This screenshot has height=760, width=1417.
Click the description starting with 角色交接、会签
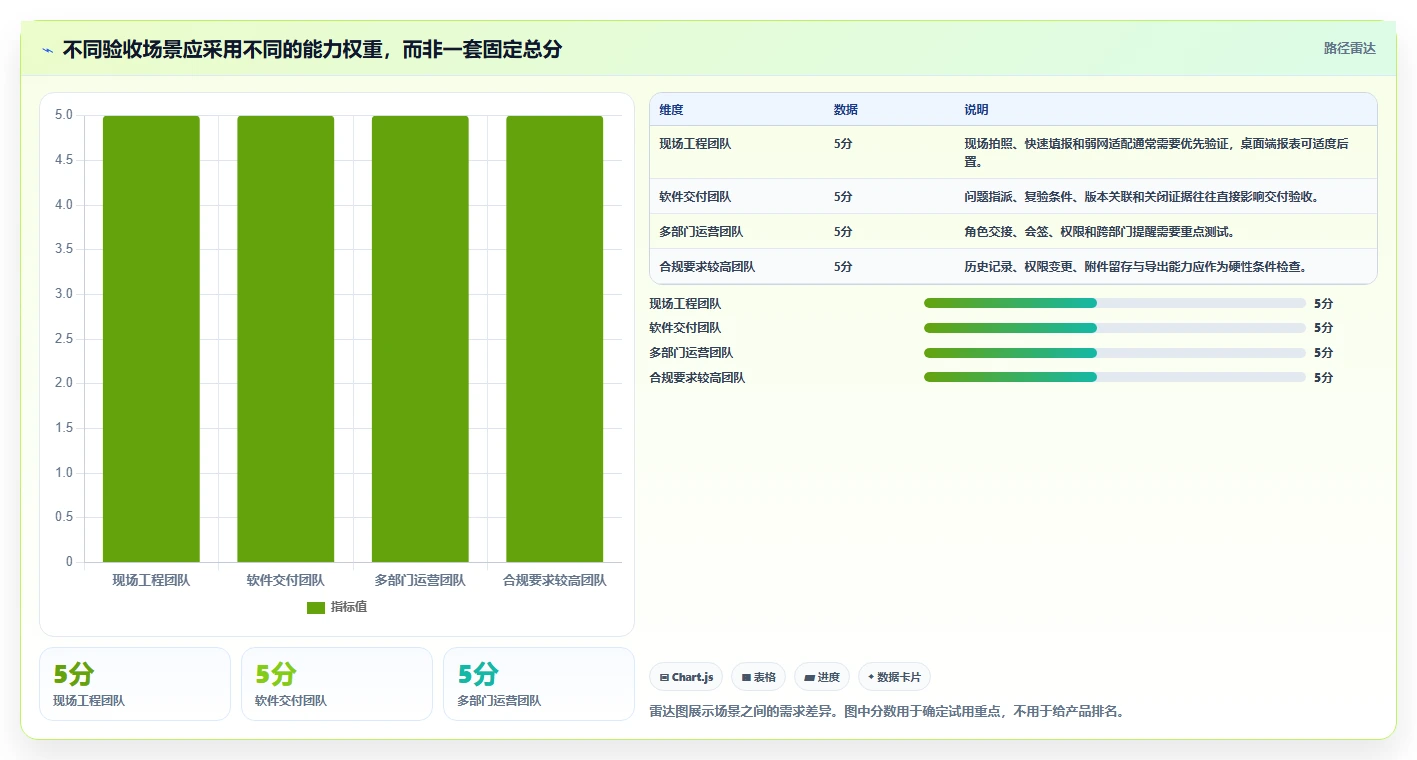tap(1100, 232)
